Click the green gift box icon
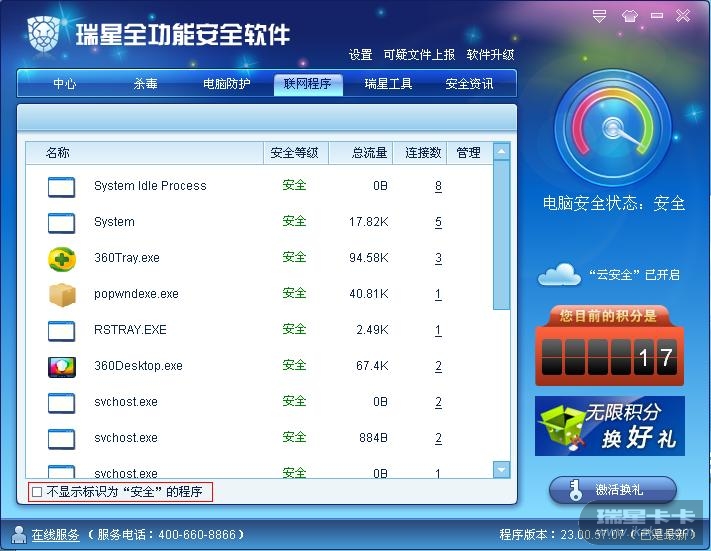Screen dimensions: 711x551 click(x=560, y=426)
